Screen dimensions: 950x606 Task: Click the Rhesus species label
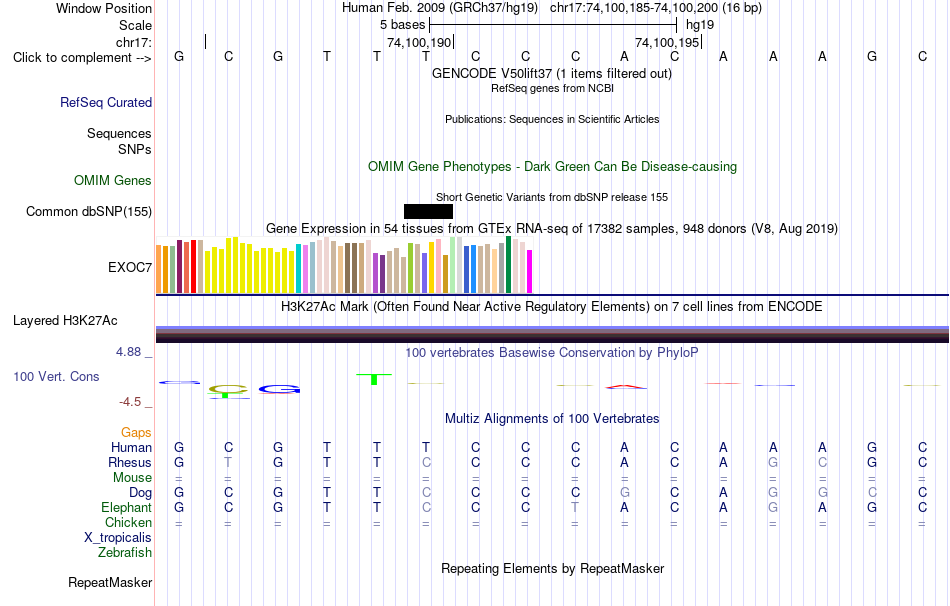click(x=130, y=463)
